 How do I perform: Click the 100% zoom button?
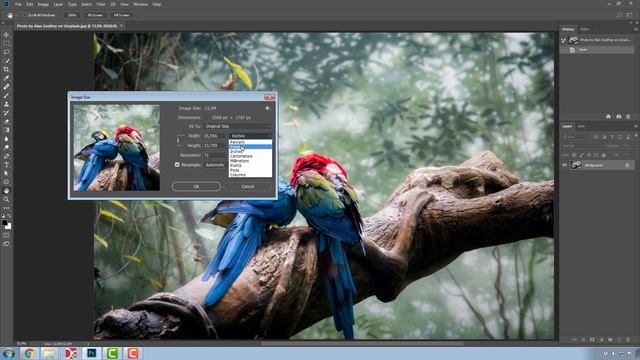(x=72, y=15)
